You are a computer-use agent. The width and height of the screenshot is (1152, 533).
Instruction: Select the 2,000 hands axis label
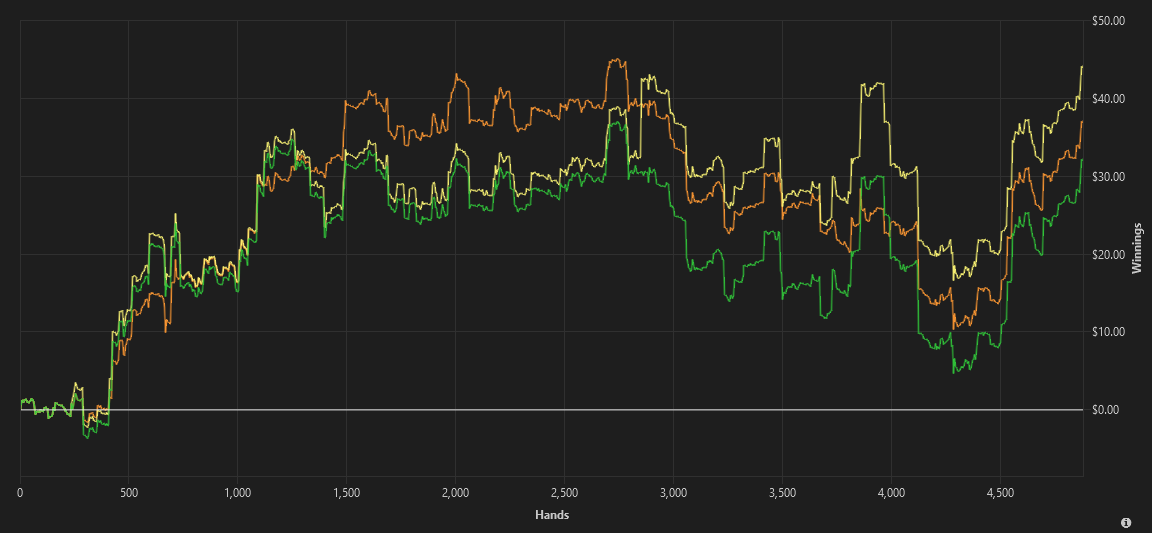point(456,492)
